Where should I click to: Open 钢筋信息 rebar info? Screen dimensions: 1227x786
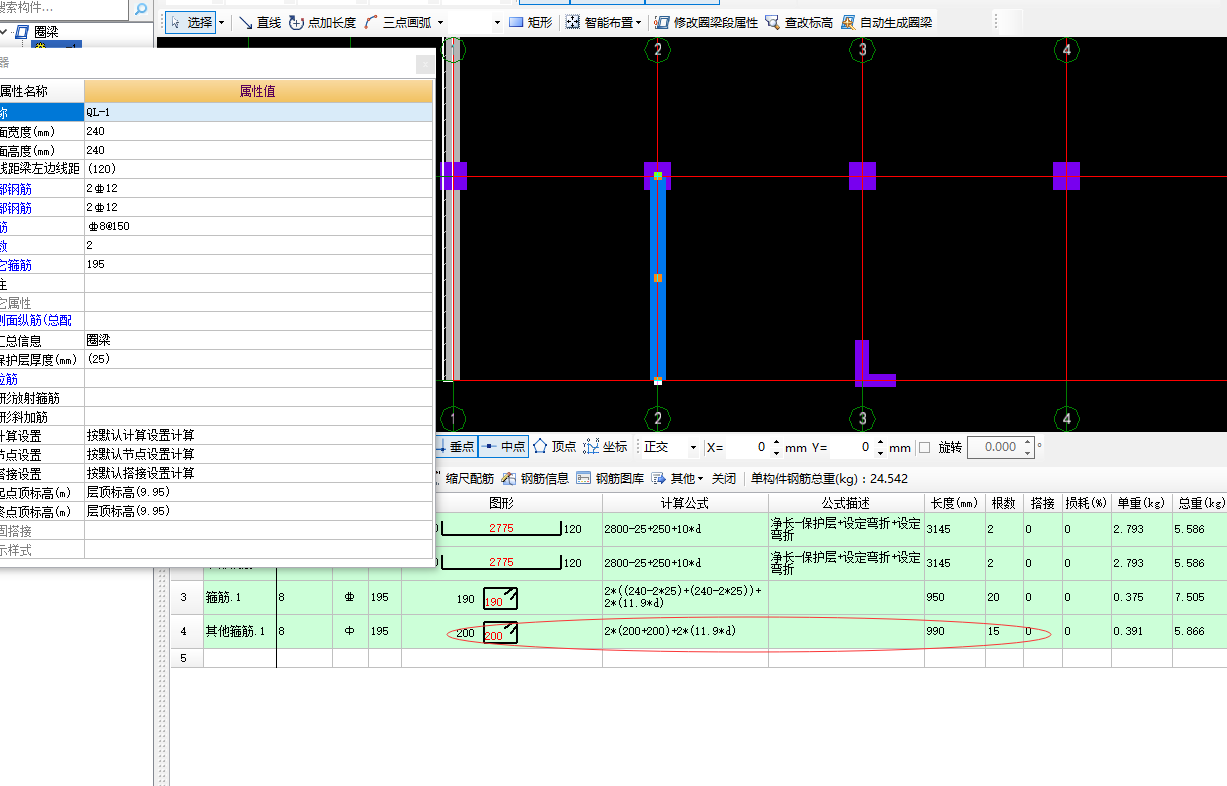[535, 478]
